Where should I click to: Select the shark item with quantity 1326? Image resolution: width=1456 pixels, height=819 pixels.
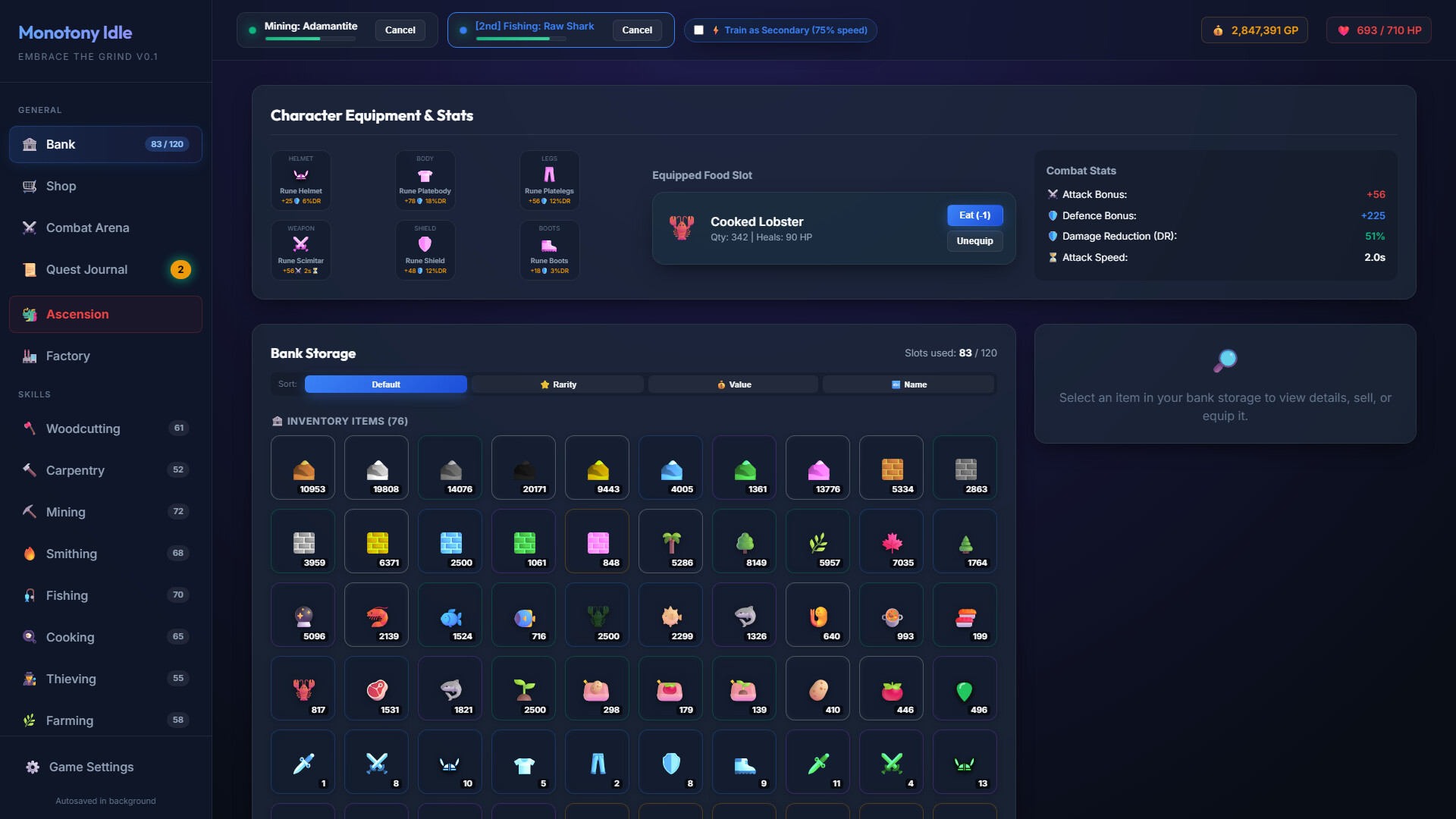tap(745, 615)
